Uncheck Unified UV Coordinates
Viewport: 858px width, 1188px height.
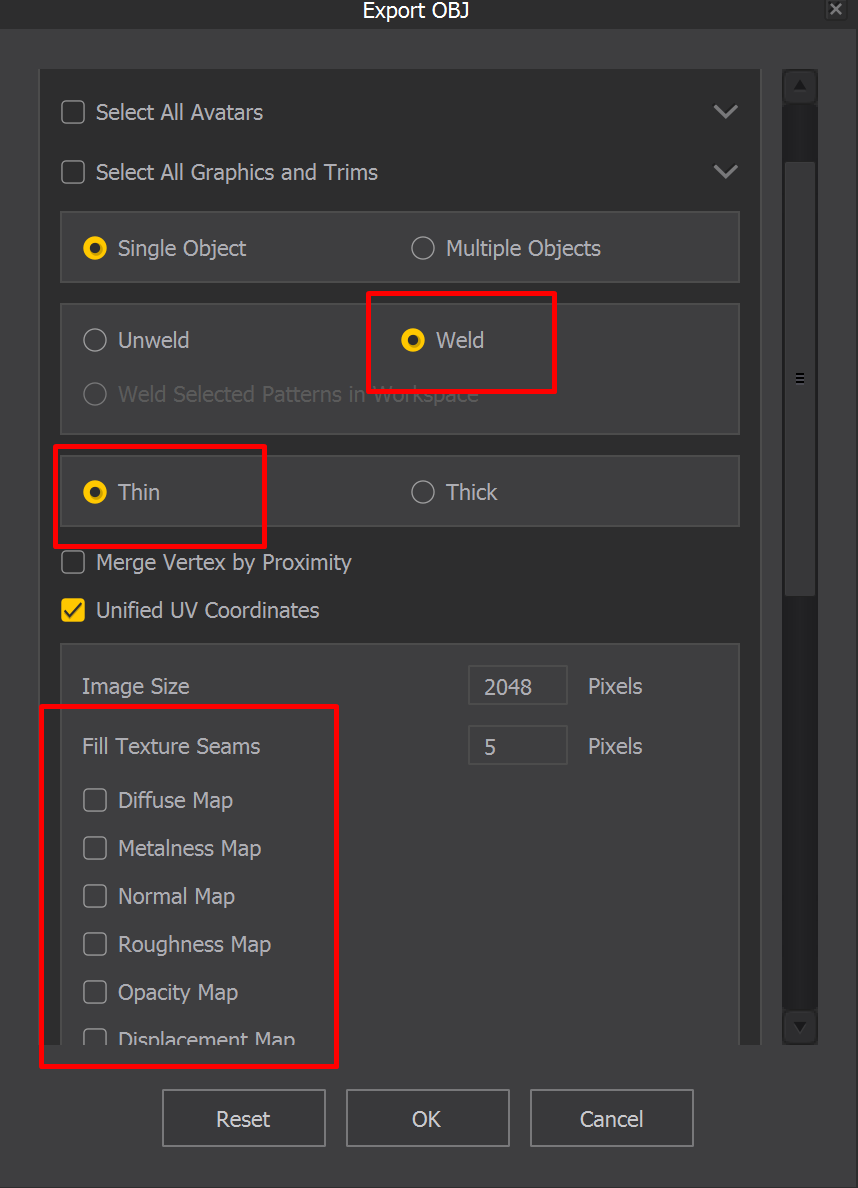pyautogui.click(x=73, y=611)
